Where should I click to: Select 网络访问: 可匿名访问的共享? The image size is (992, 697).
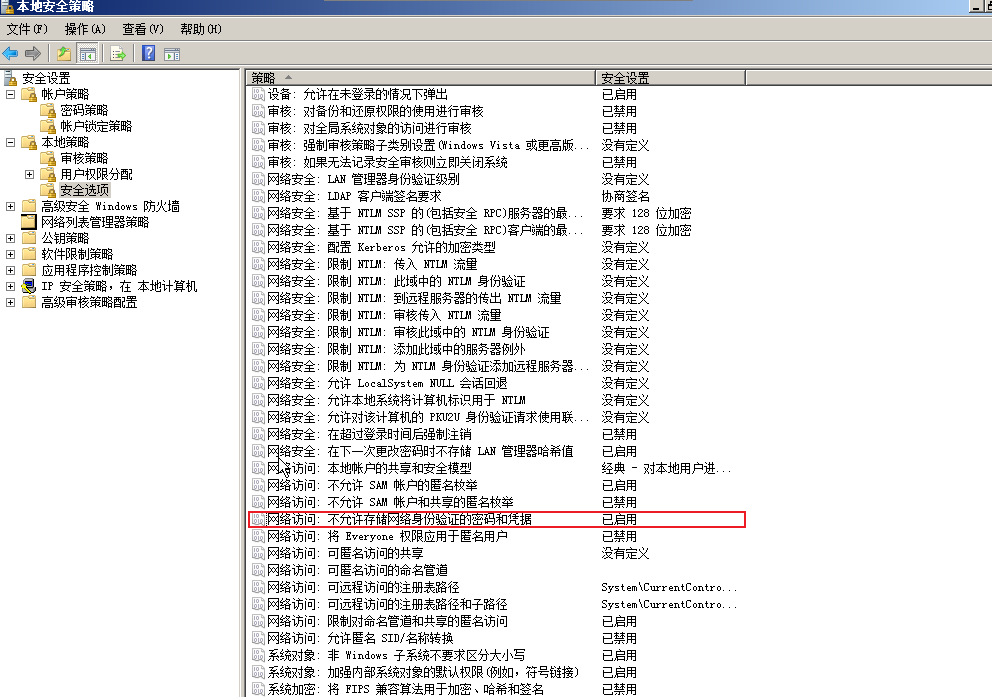345,553
